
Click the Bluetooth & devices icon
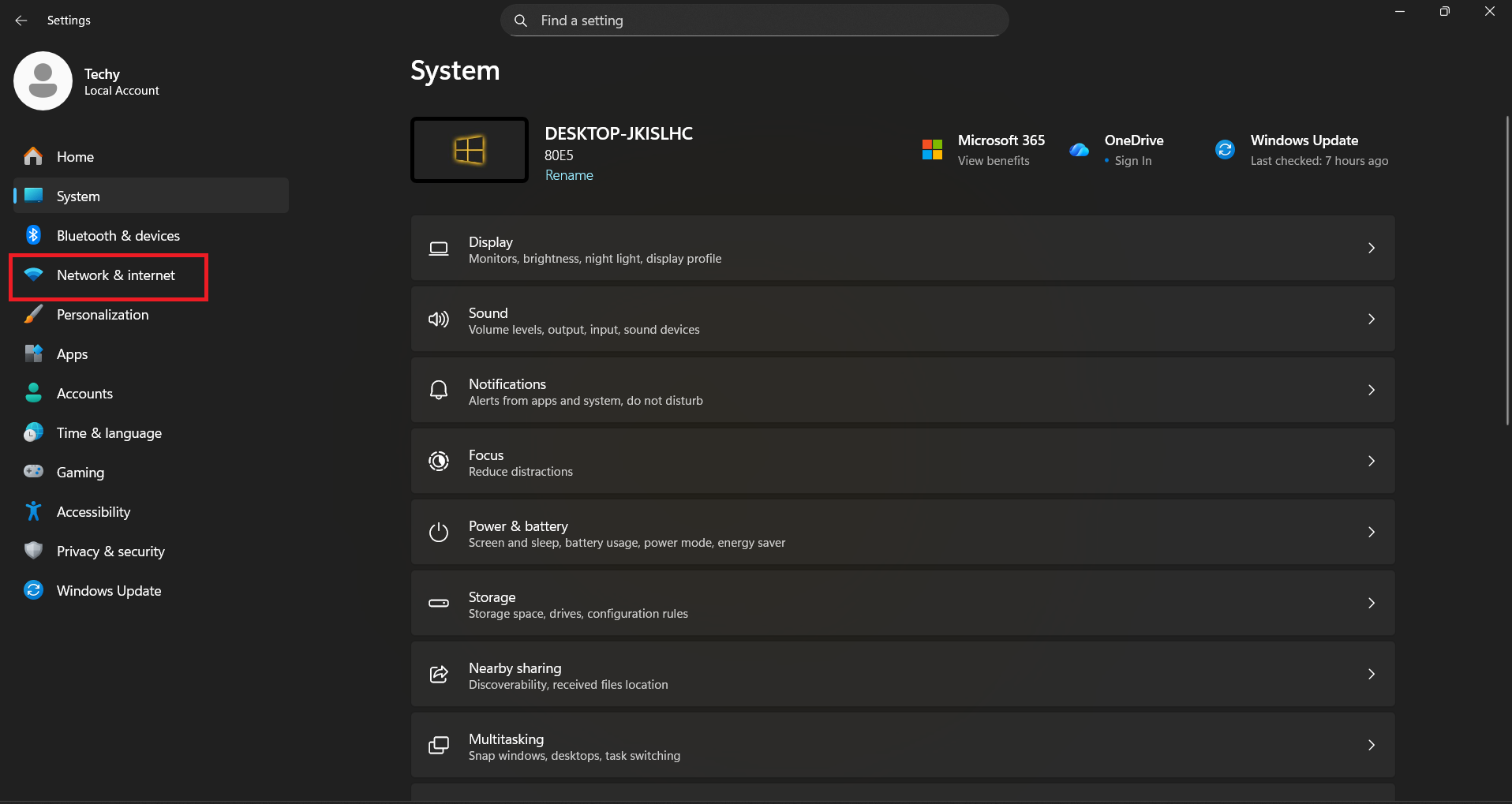(x=33, y=235)
